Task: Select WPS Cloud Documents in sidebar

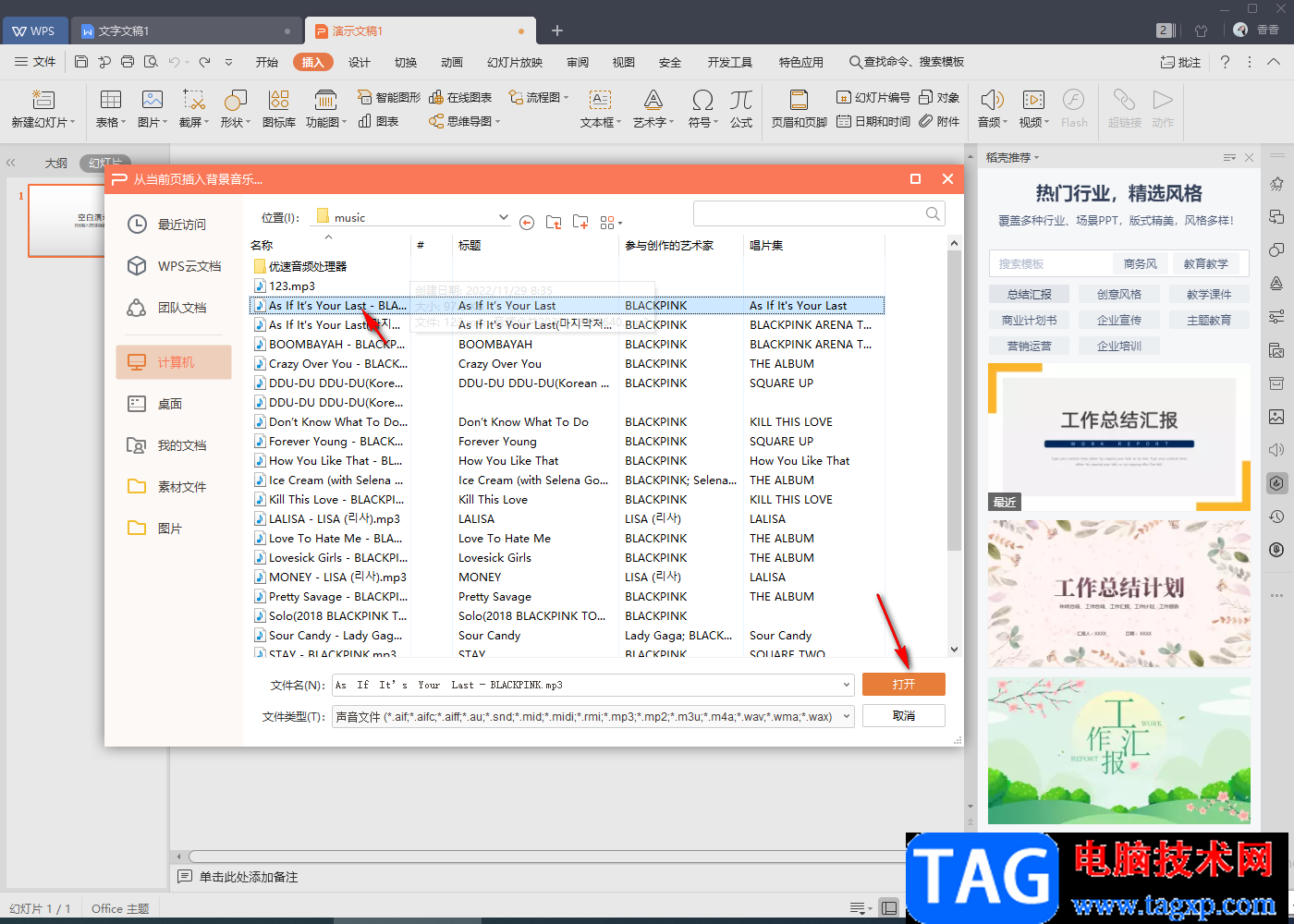Action: pyautogui.click(x=174, y=266)
